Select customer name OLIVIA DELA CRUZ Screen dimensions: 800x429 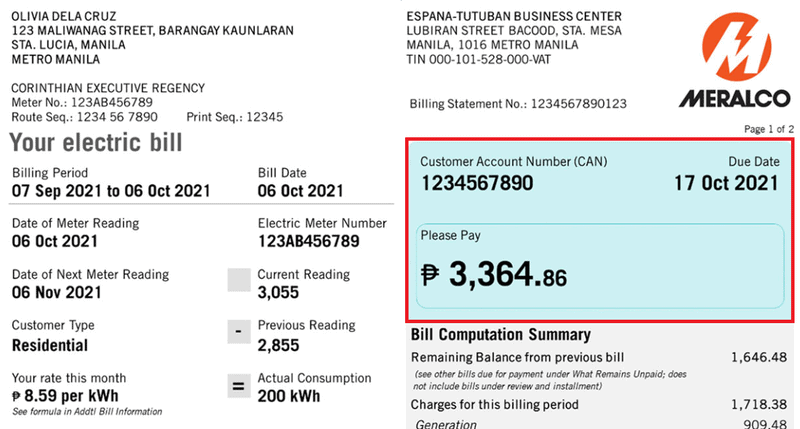pyautogui.click(x=64, y=16)
